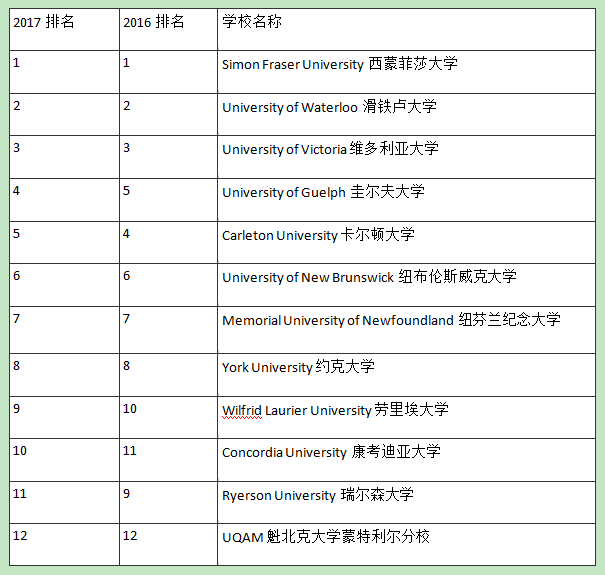Click 2017 rank '8' in York row

pyautogui.click(x=16, y=365)
